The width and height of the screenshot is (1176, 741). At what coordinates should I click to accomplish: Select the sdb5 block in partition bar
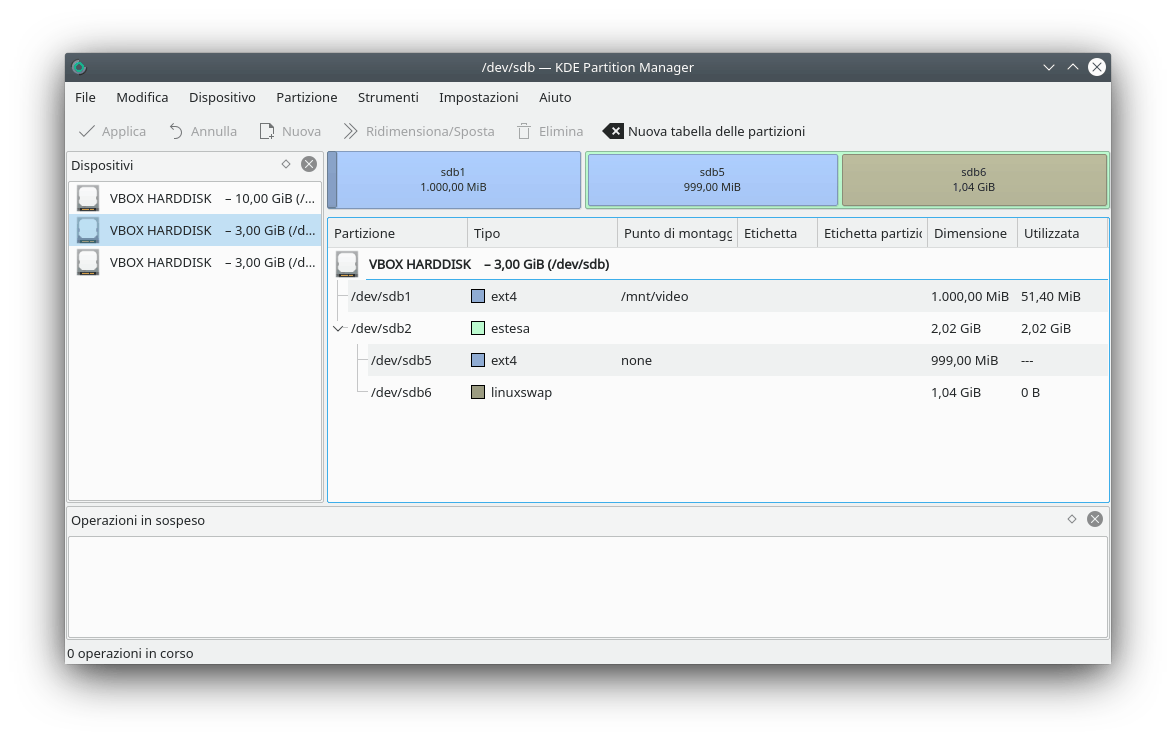coord(712,180)
